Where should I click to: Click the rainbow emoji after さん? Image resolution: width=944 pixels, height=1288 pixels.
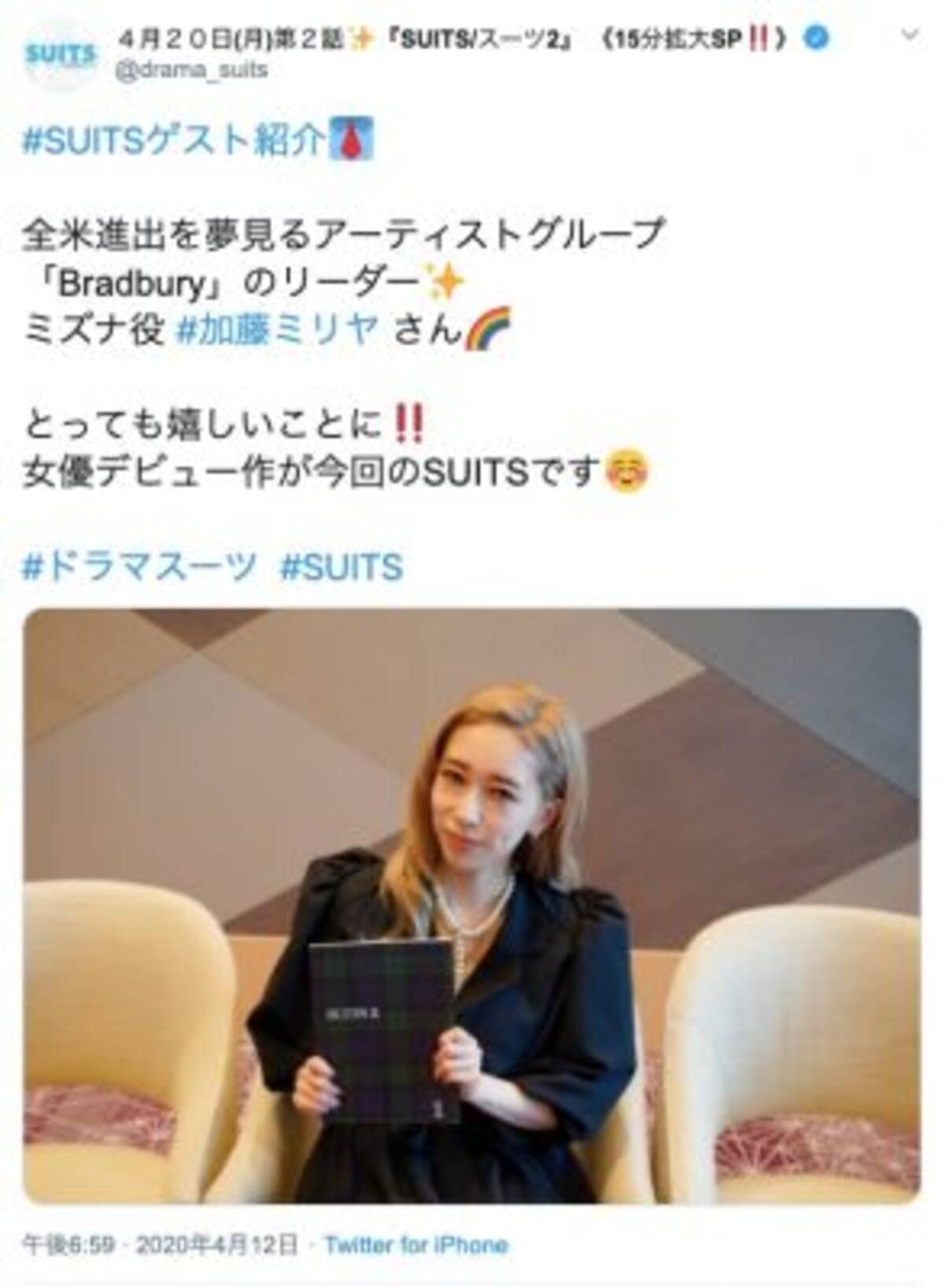coord(488,329)
